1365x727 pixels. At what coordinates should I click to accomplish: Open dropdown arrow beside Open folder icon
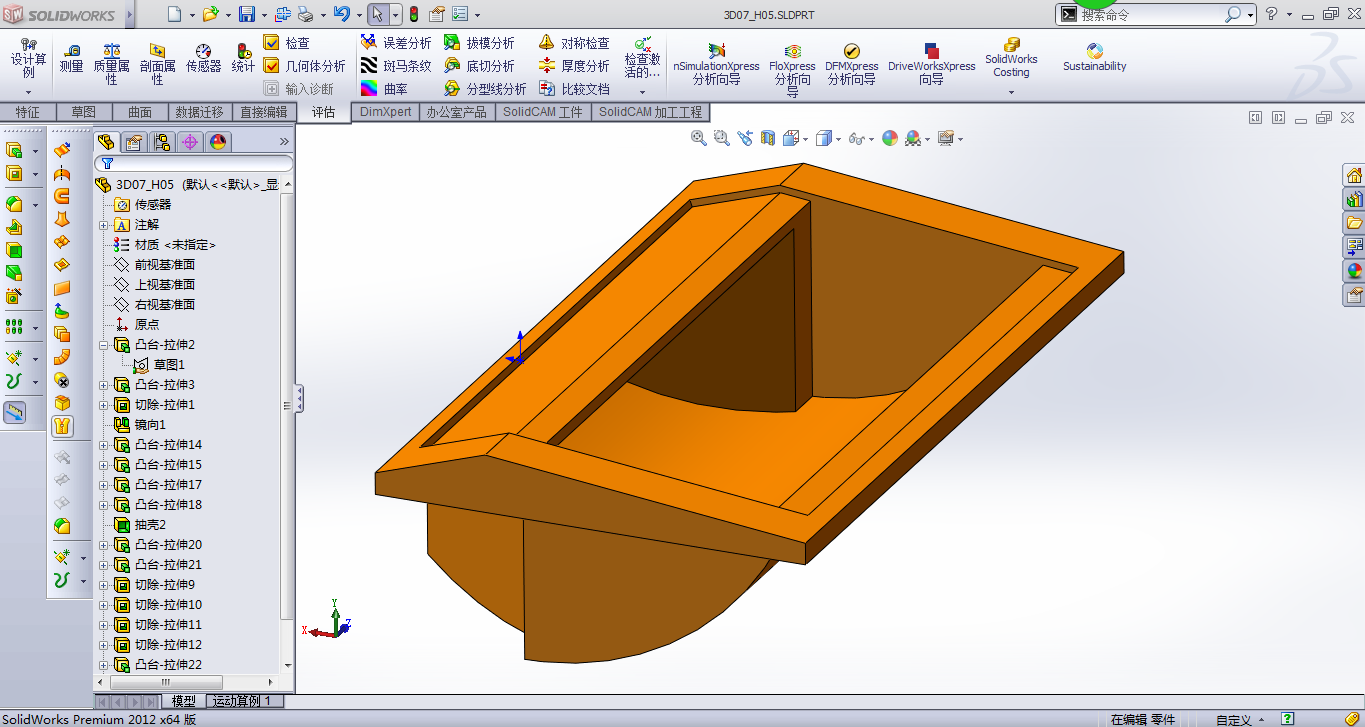[x=227, y=15]
